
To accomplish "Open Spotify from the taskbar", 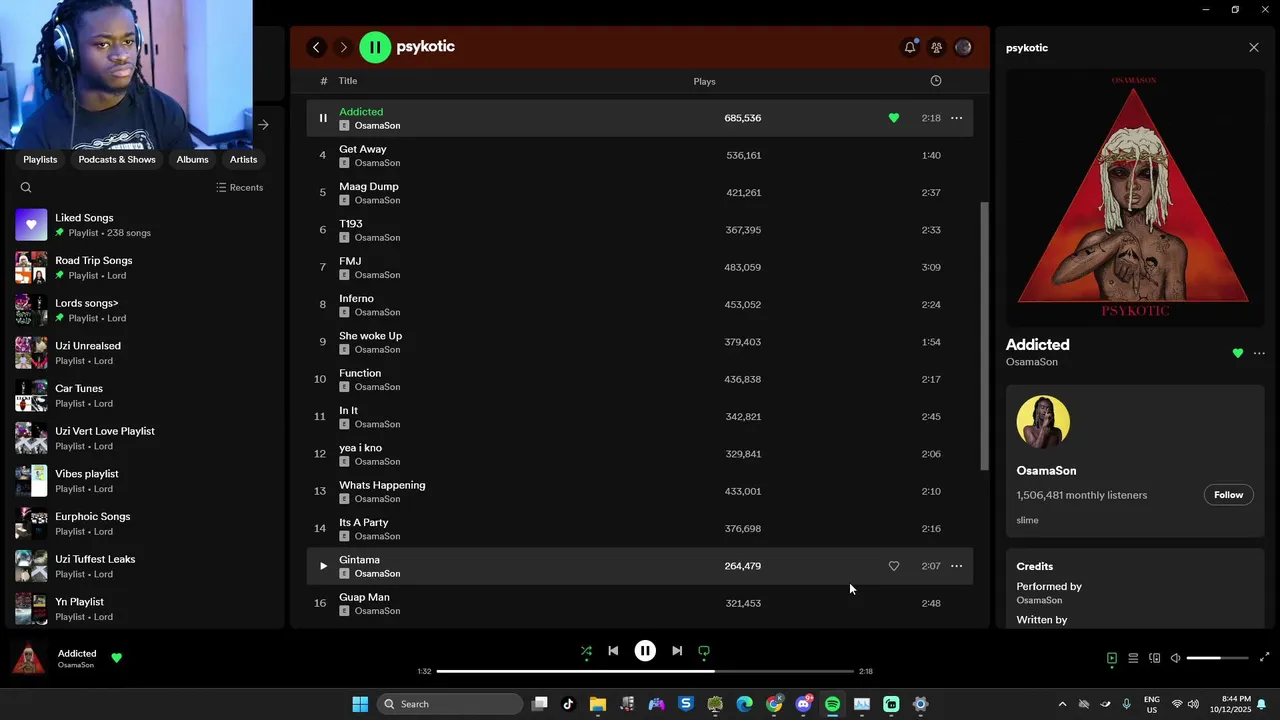I will [x=832, y=704].
